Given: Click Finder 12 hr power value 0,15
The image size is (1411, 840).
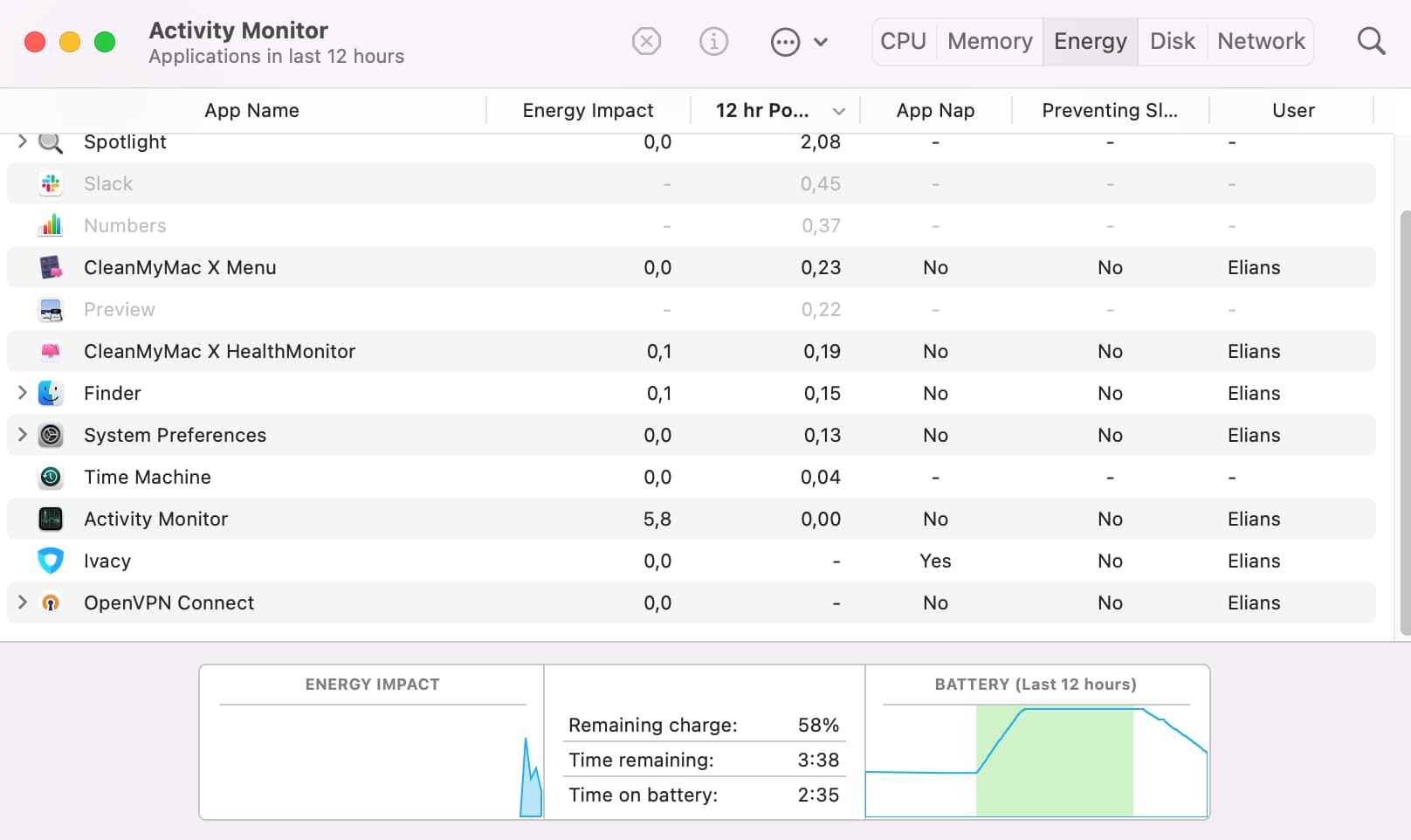Looking at the screenshot, I should click(822, 393).
